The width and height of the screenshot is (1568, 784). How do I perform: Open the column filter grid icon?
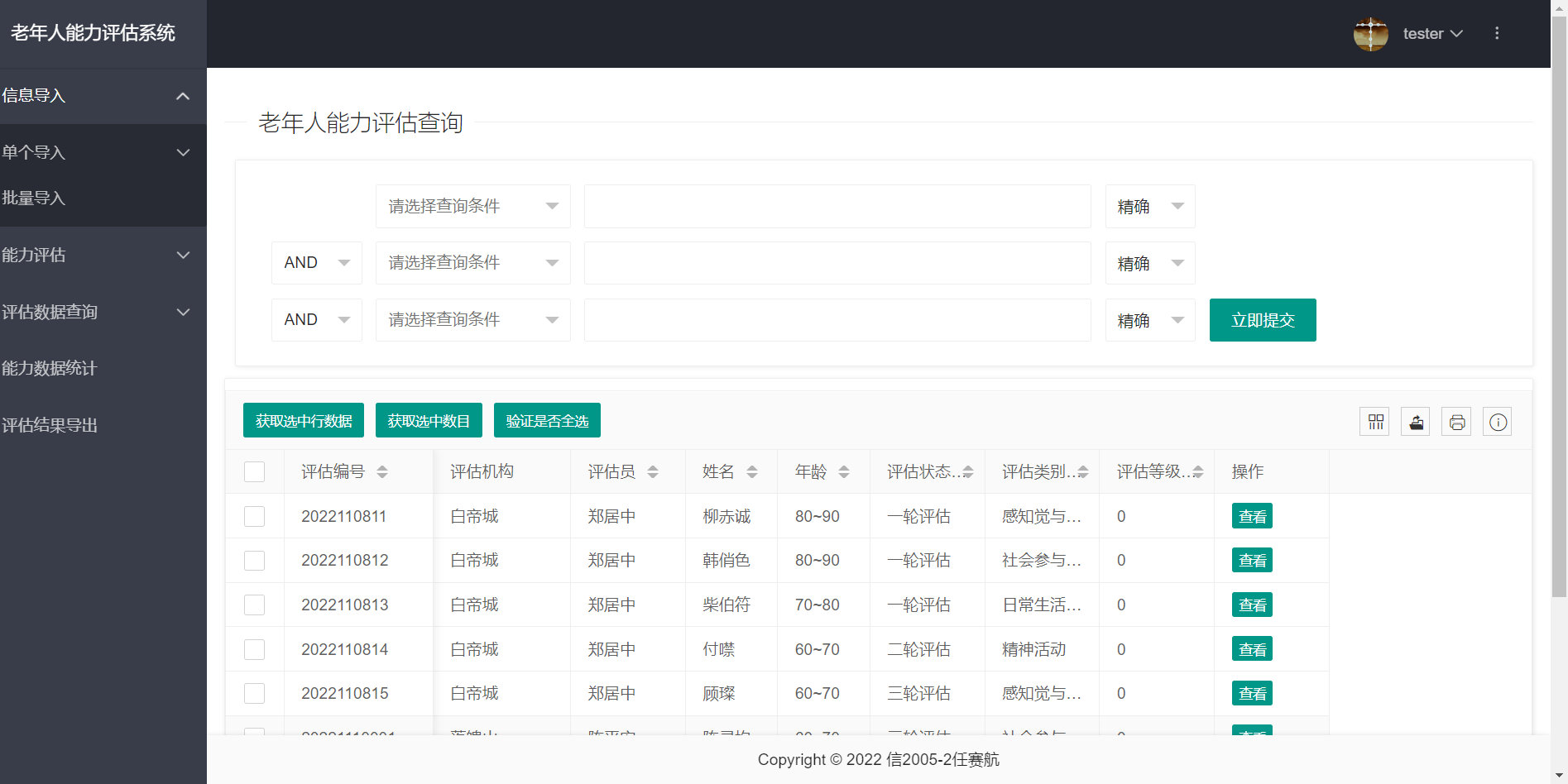point(1375,422)
